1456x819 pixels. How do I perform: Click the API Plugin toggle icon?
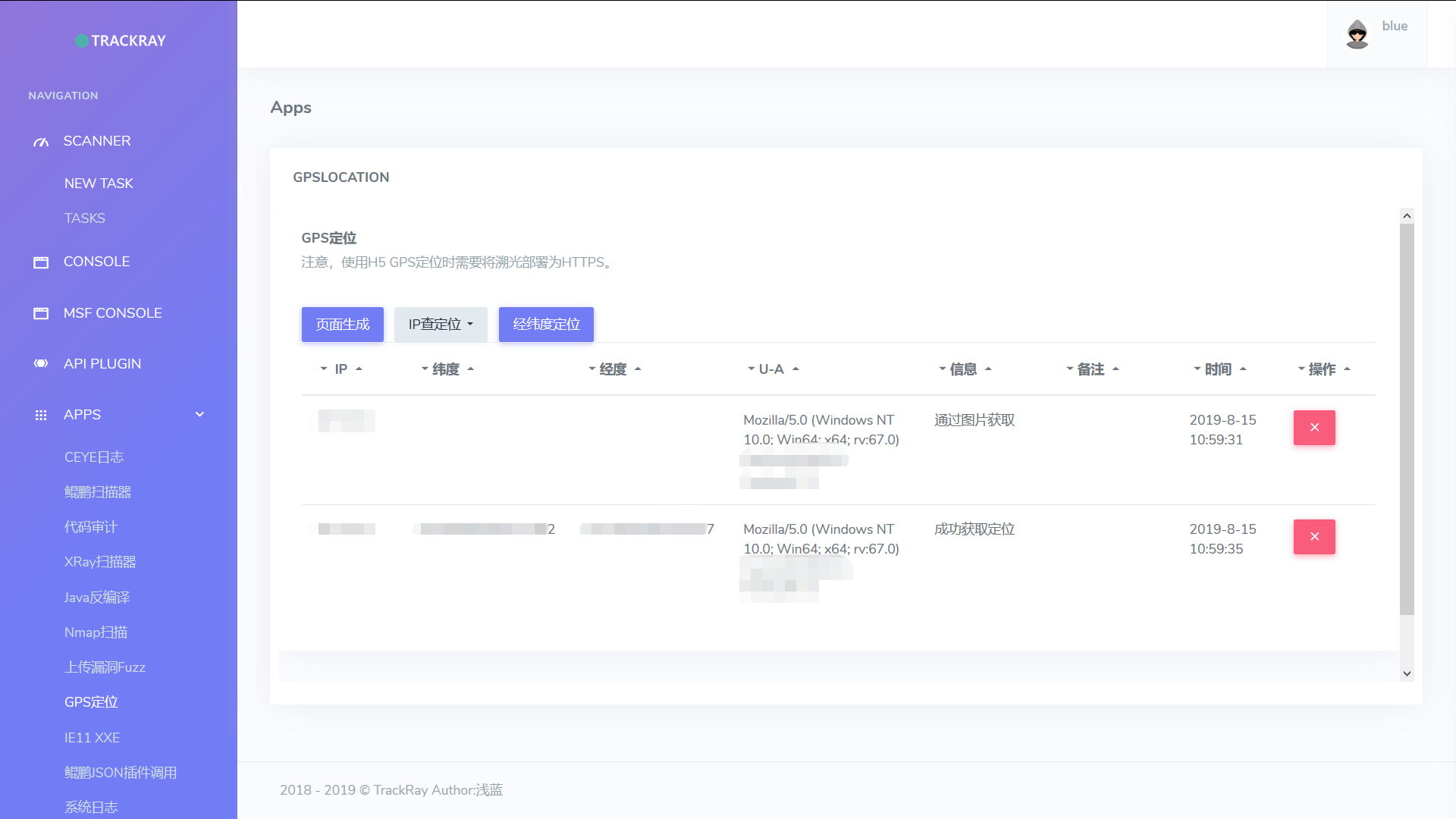[41, 364]
